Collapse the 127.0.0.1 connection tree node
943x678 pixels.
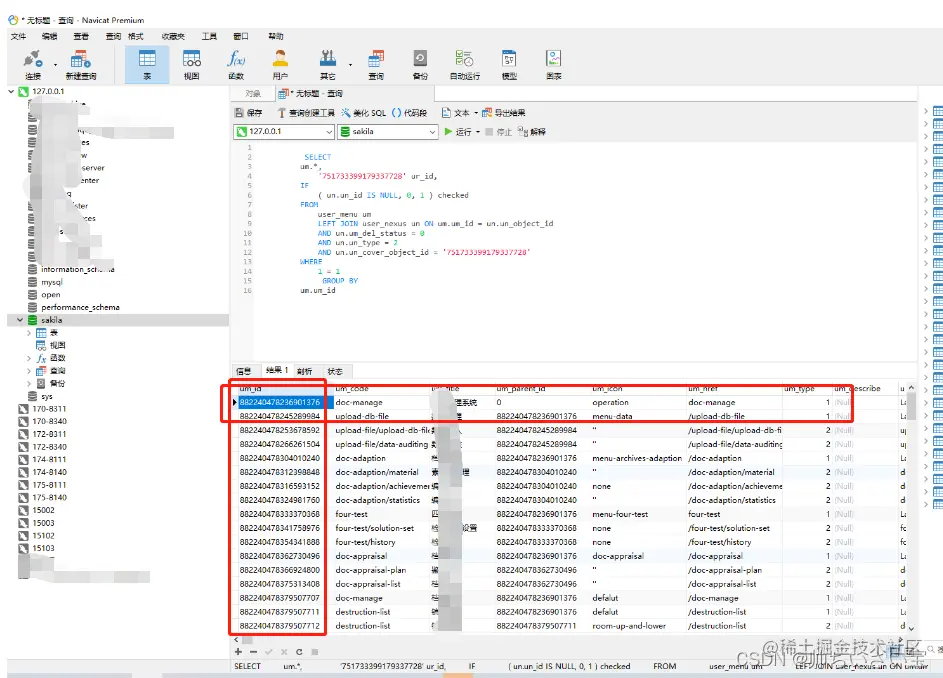tap(11, 91)
